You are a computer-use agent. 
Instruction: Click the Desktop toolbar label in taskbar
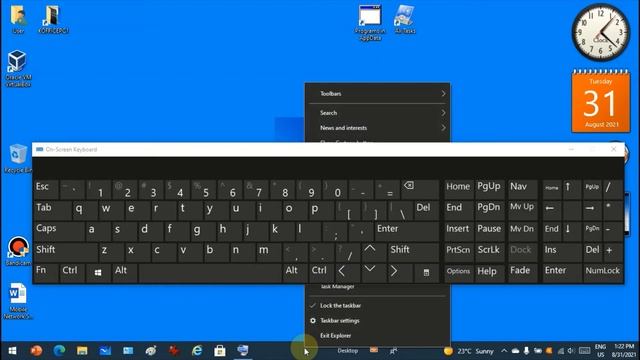click(348, 351)
